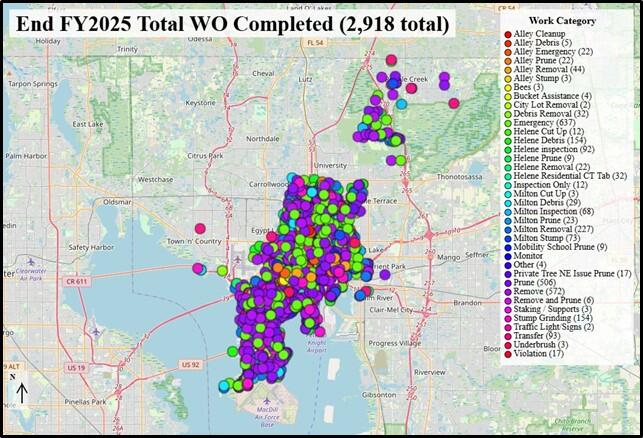Click the Alley Emergency (22) legend label

point(553,52)
